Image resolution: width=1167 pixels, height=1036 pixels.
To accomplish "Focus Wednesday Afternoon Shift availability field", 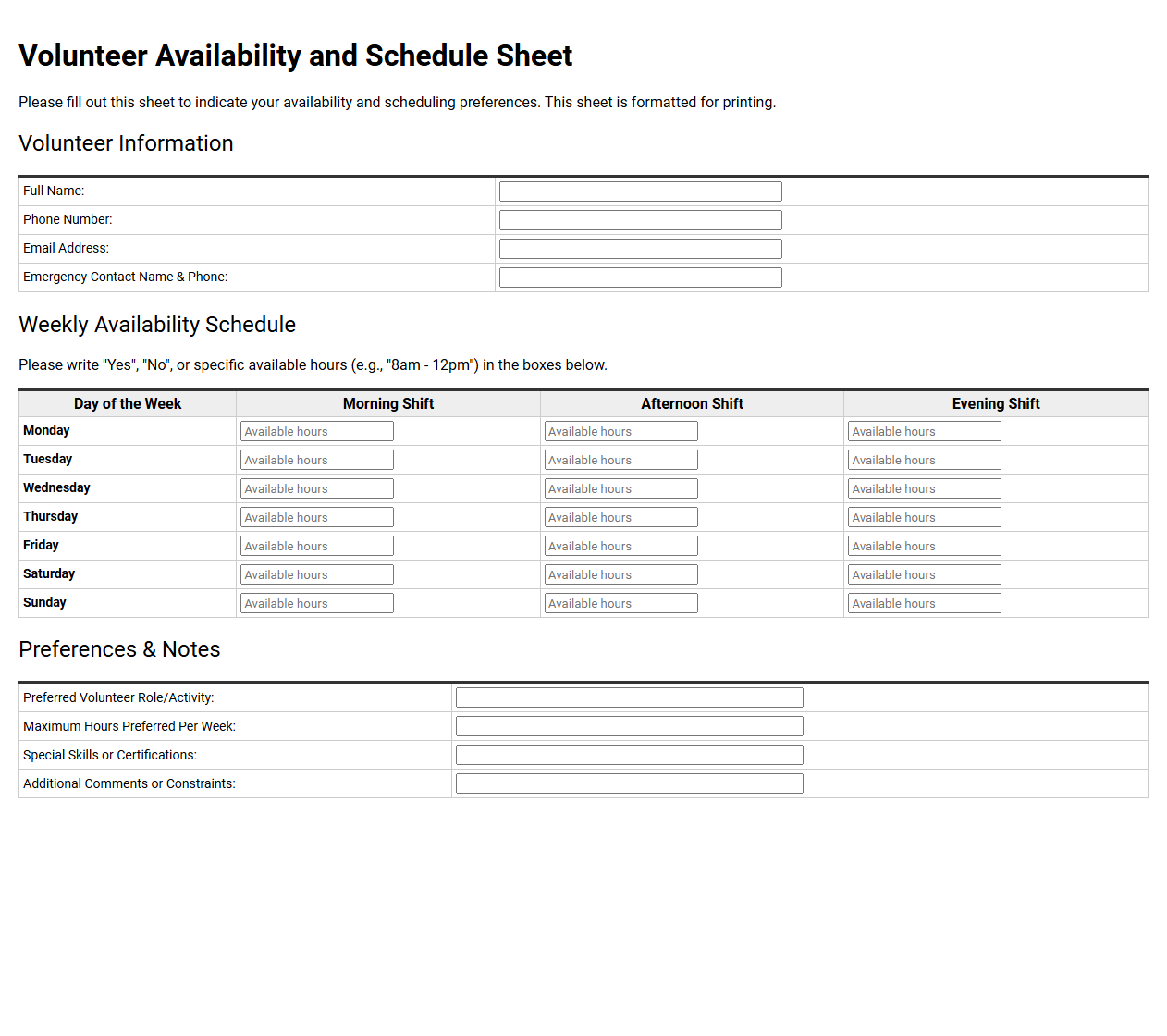I will 620,488.
